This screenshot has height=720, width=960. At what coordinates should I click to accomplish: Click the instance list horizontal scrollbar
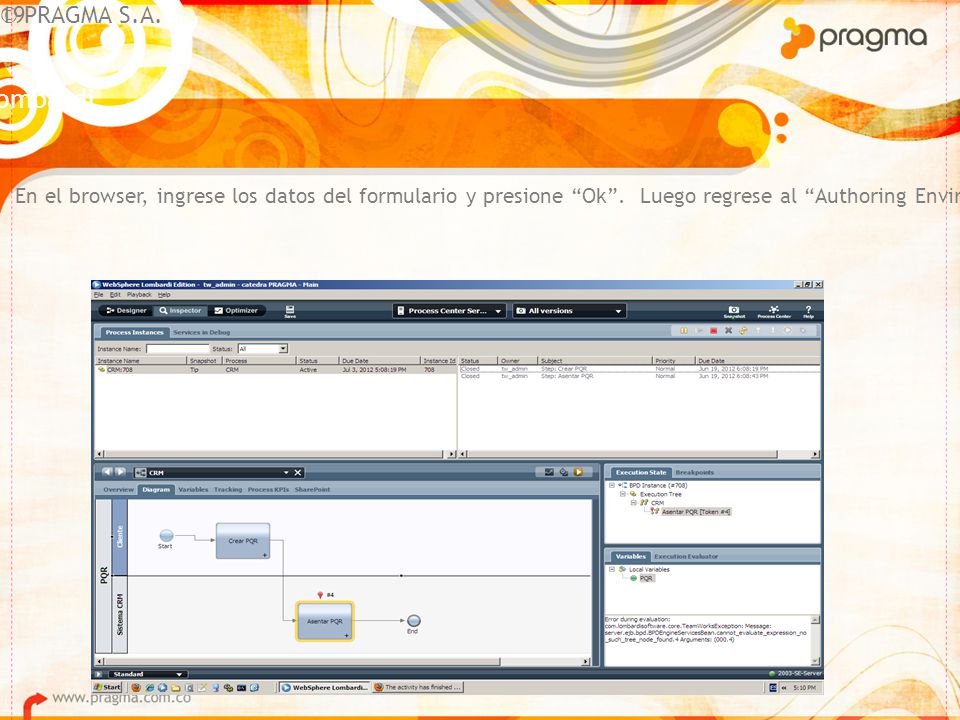tap(276, 454)
